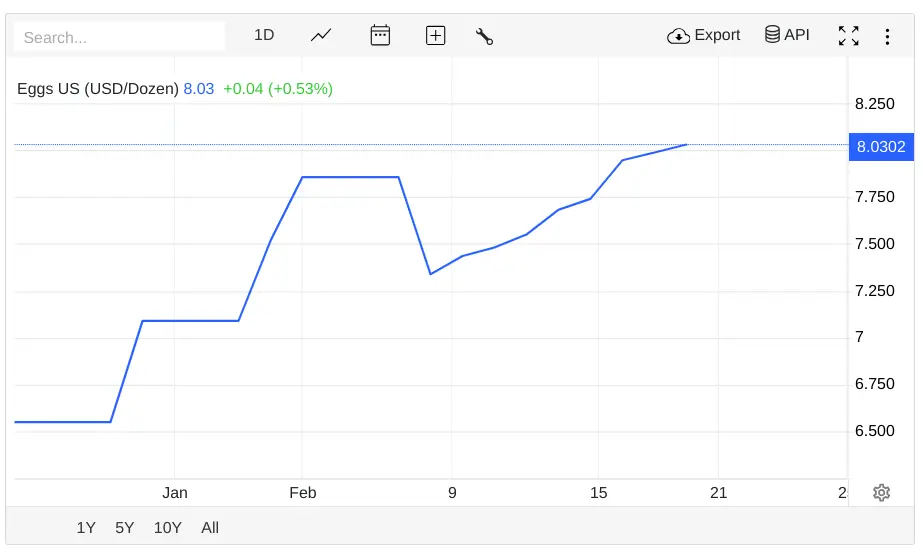Open the API database icon
Image resolution: width=923 pixels, height=560 pixels.
click(772, 35)
